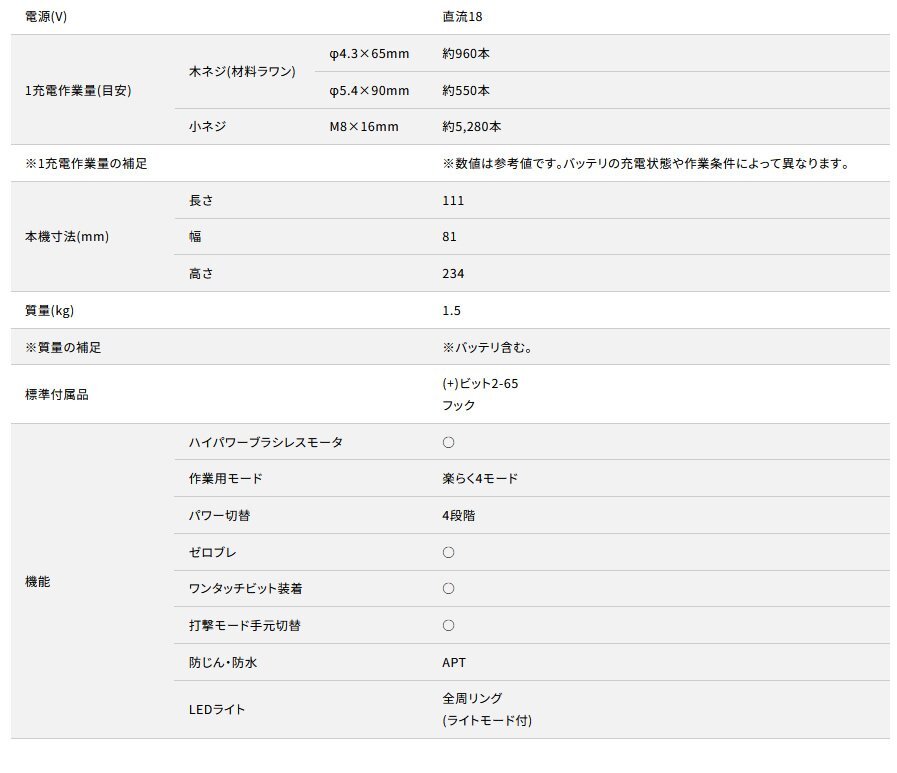Viewport: 897px width, 773px height.
Task: Click the φ5.4×90mm cell
Action: [366, 90]
